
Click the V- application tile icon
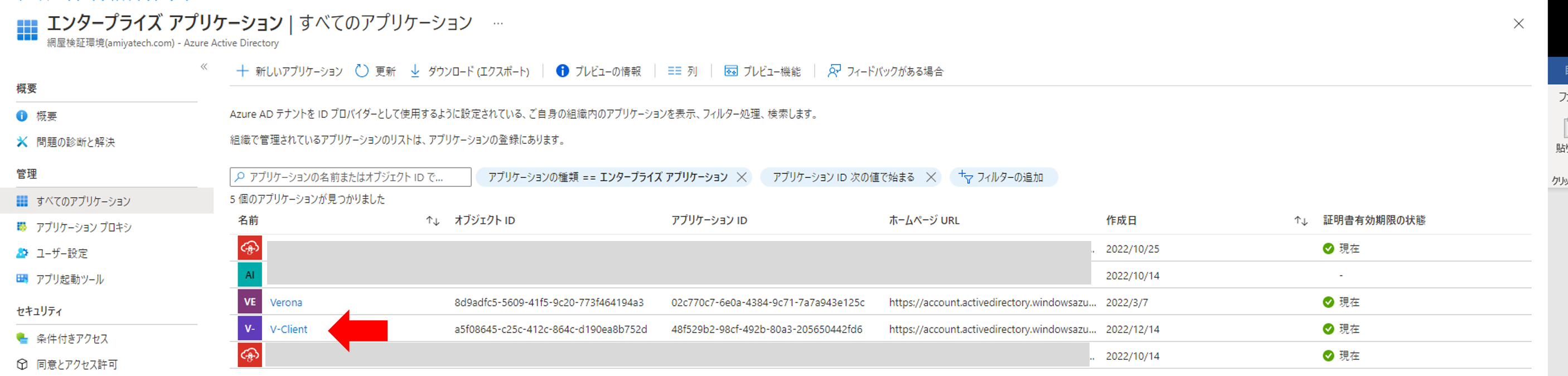tap(250, 329)
